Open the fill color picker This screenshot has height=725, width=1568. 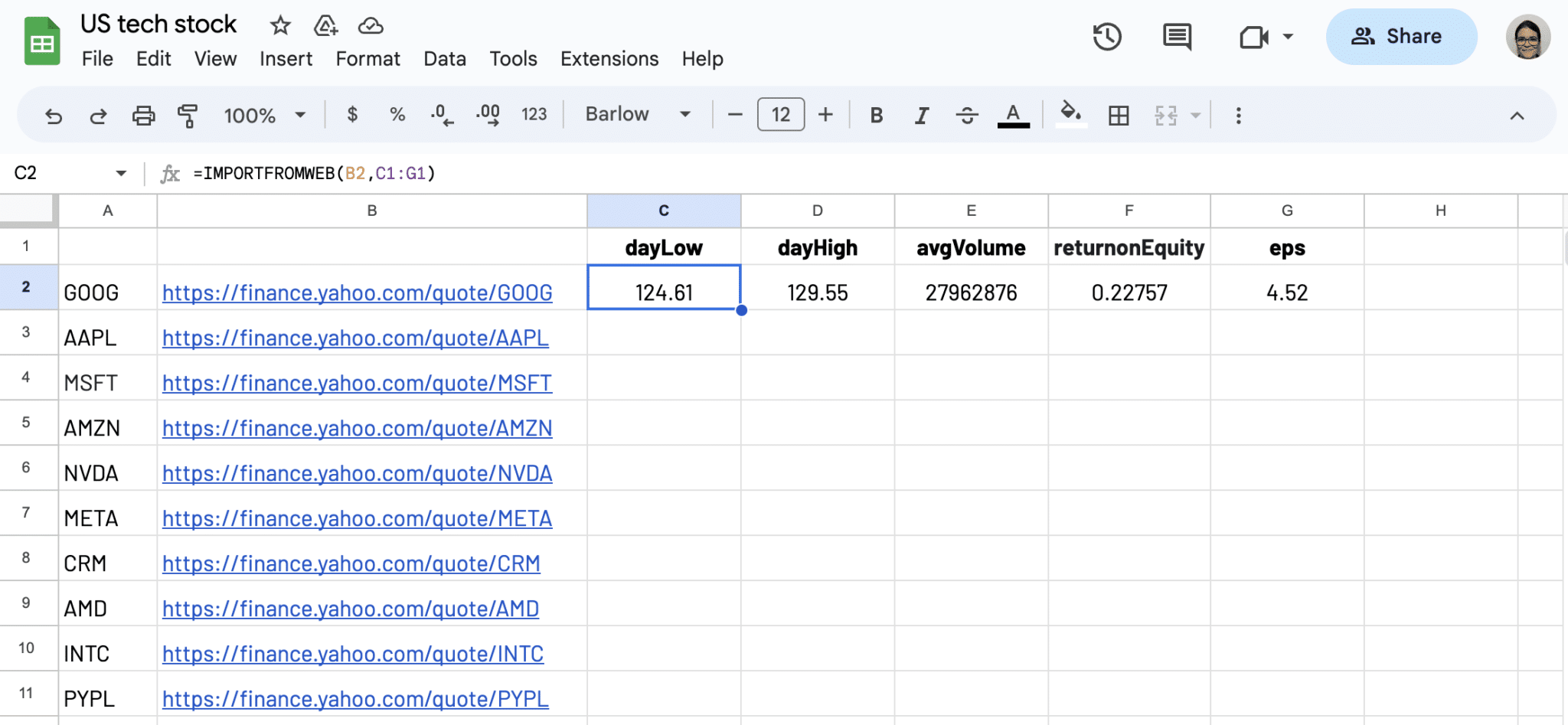[1071, 115]
